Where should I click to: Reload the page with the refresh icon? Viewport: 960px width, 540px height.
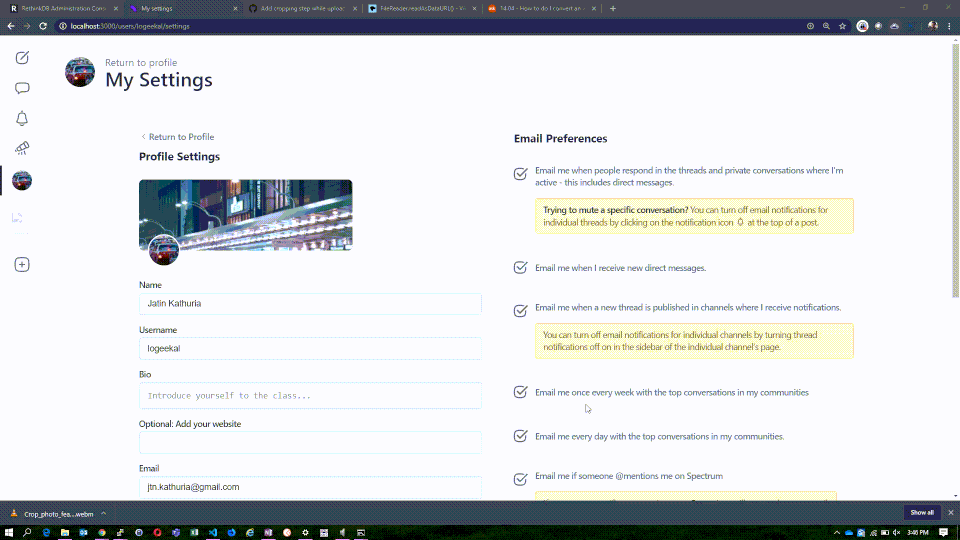(43, 26)
